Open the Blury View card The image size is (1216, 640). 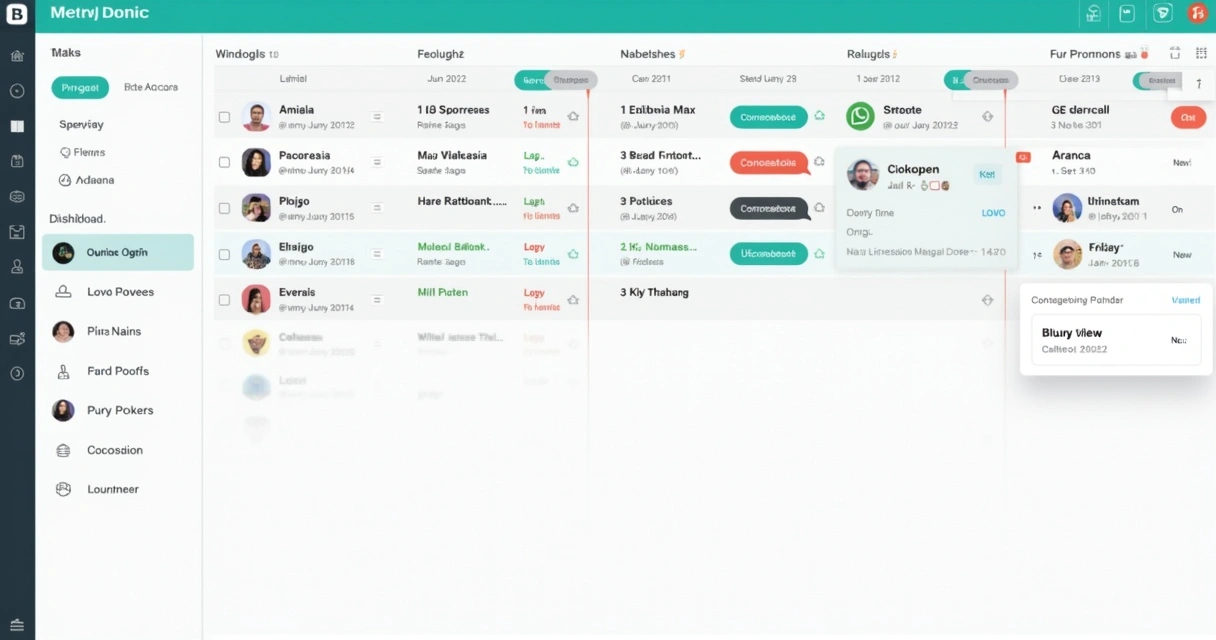click(x=1115, y=340)
